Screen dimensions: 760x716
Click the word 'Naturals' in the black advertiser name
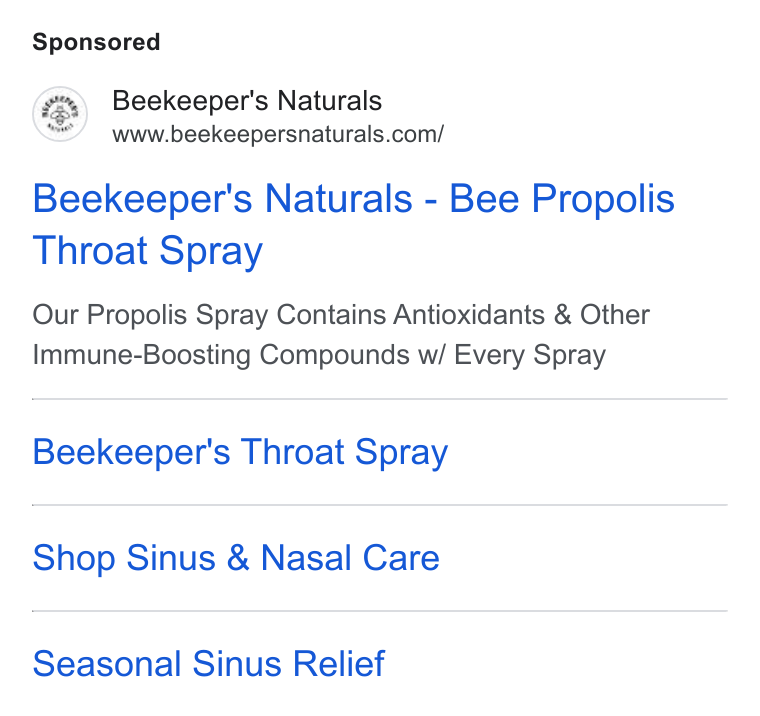(330, 101)
